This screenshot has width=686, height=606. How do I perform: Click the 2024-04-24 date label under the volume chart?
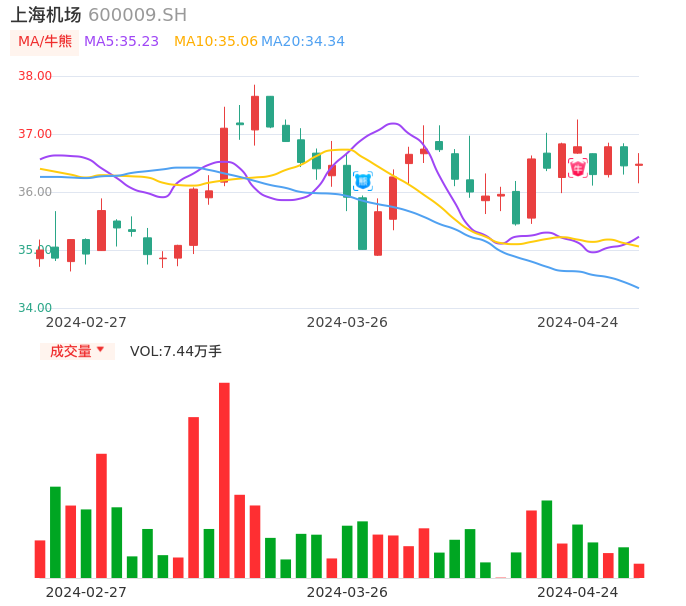578,592
